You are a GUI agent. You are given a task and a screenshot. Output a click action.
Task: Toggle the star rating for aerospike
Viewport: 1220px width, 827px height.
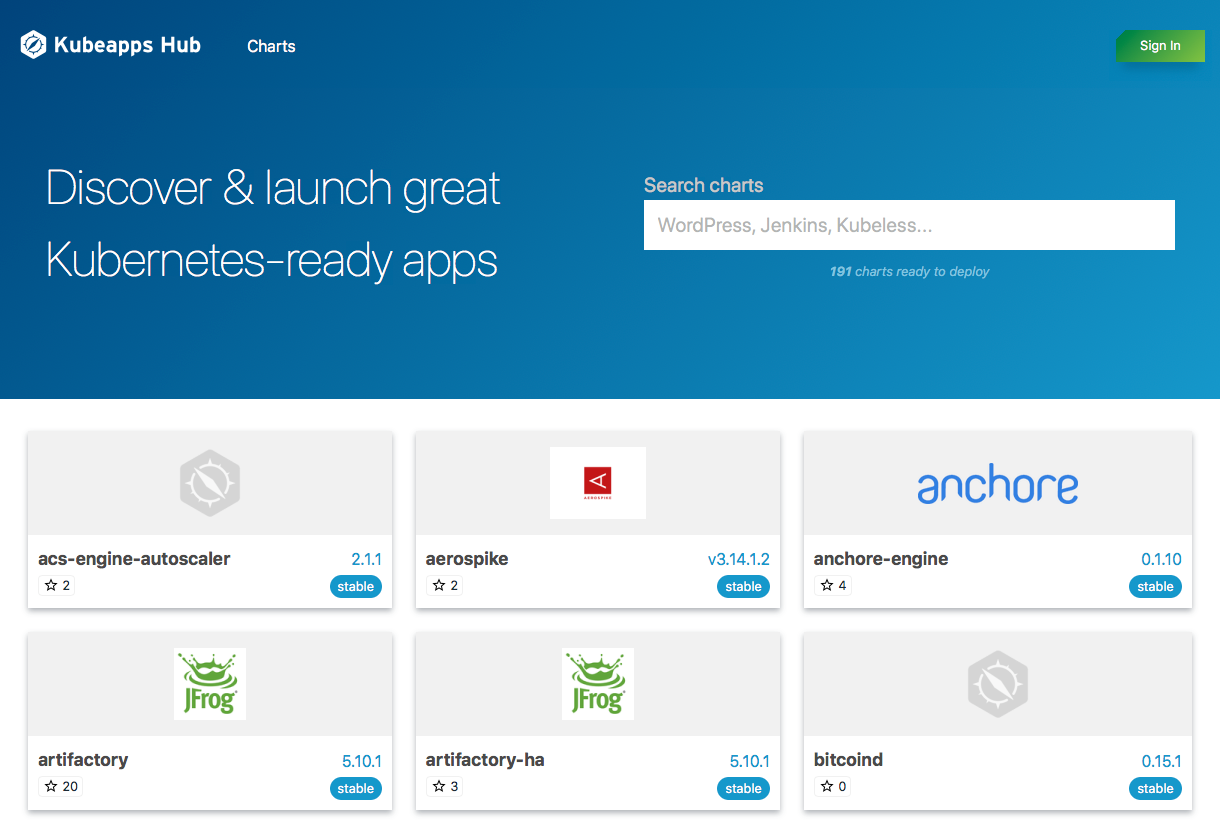coord(436,586)
